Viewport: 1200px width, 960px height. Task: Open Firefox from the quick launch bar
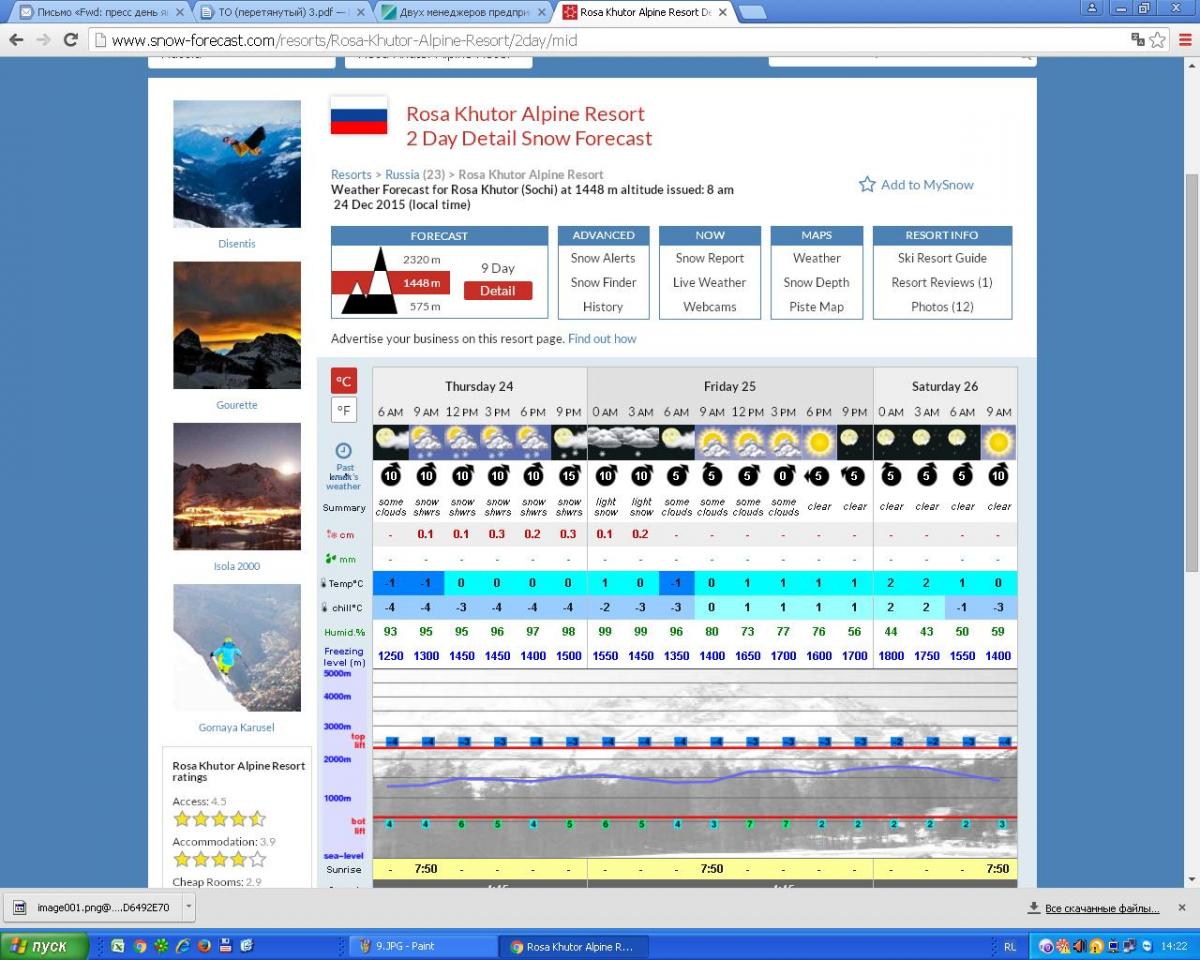(204, 946)
